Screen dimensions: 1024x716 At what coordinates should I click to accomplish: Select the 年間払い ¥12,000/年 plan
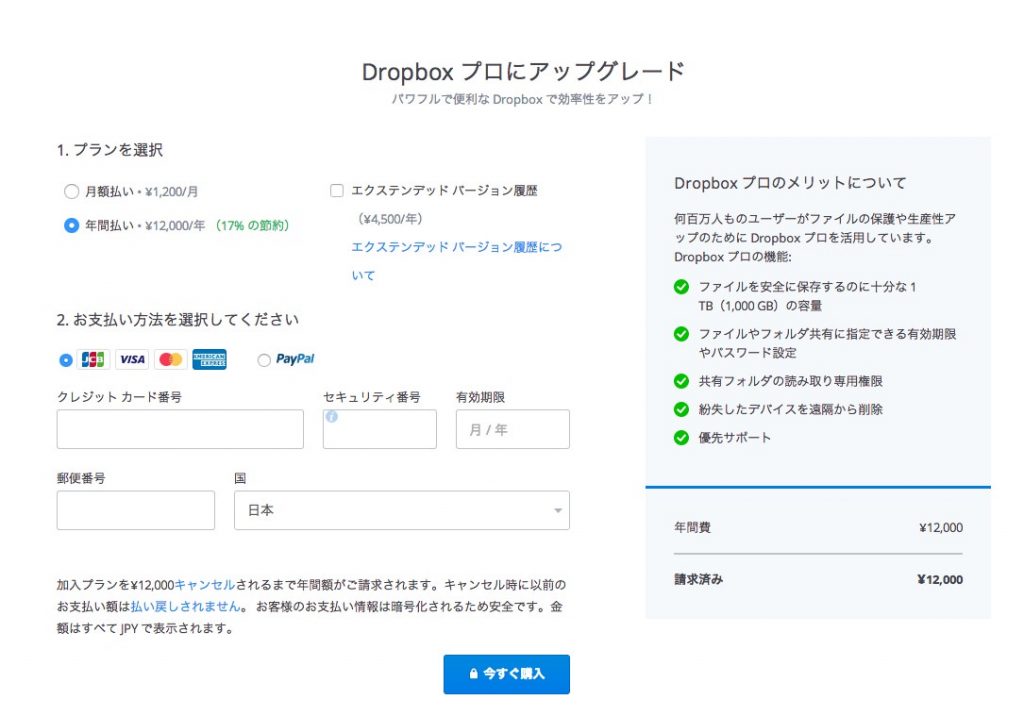pyautogui.click(x=71, y=225)
